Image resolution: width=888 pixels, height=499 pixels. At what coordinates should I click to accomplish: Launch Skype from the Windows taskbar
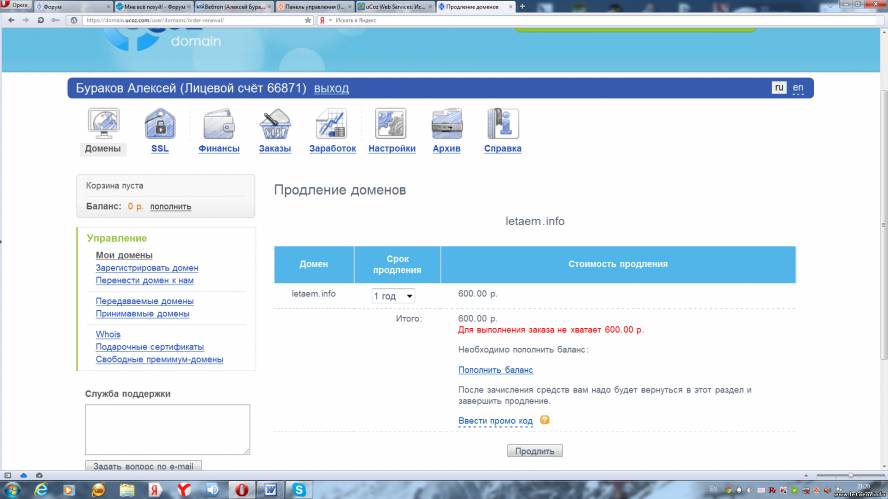click(x=299, y=489)
